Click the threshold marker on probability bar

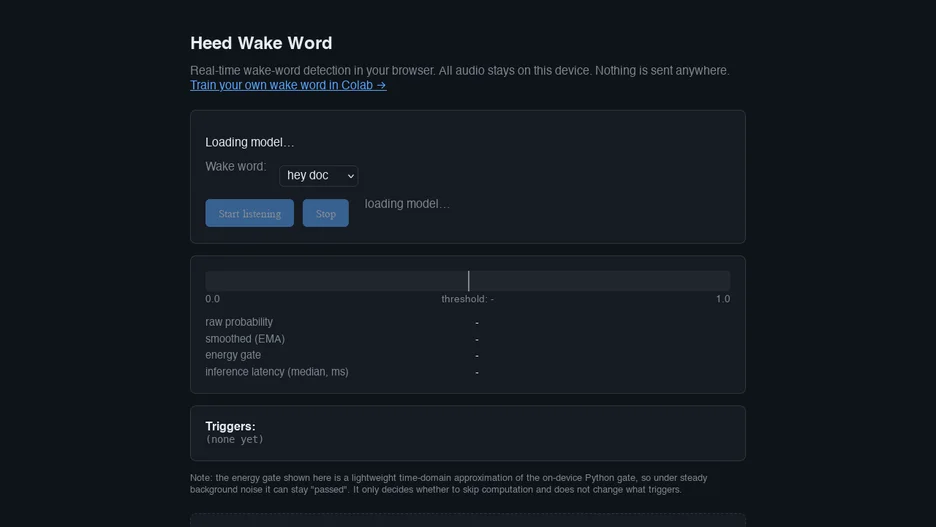pyautogui.click(x=469, y=281)
